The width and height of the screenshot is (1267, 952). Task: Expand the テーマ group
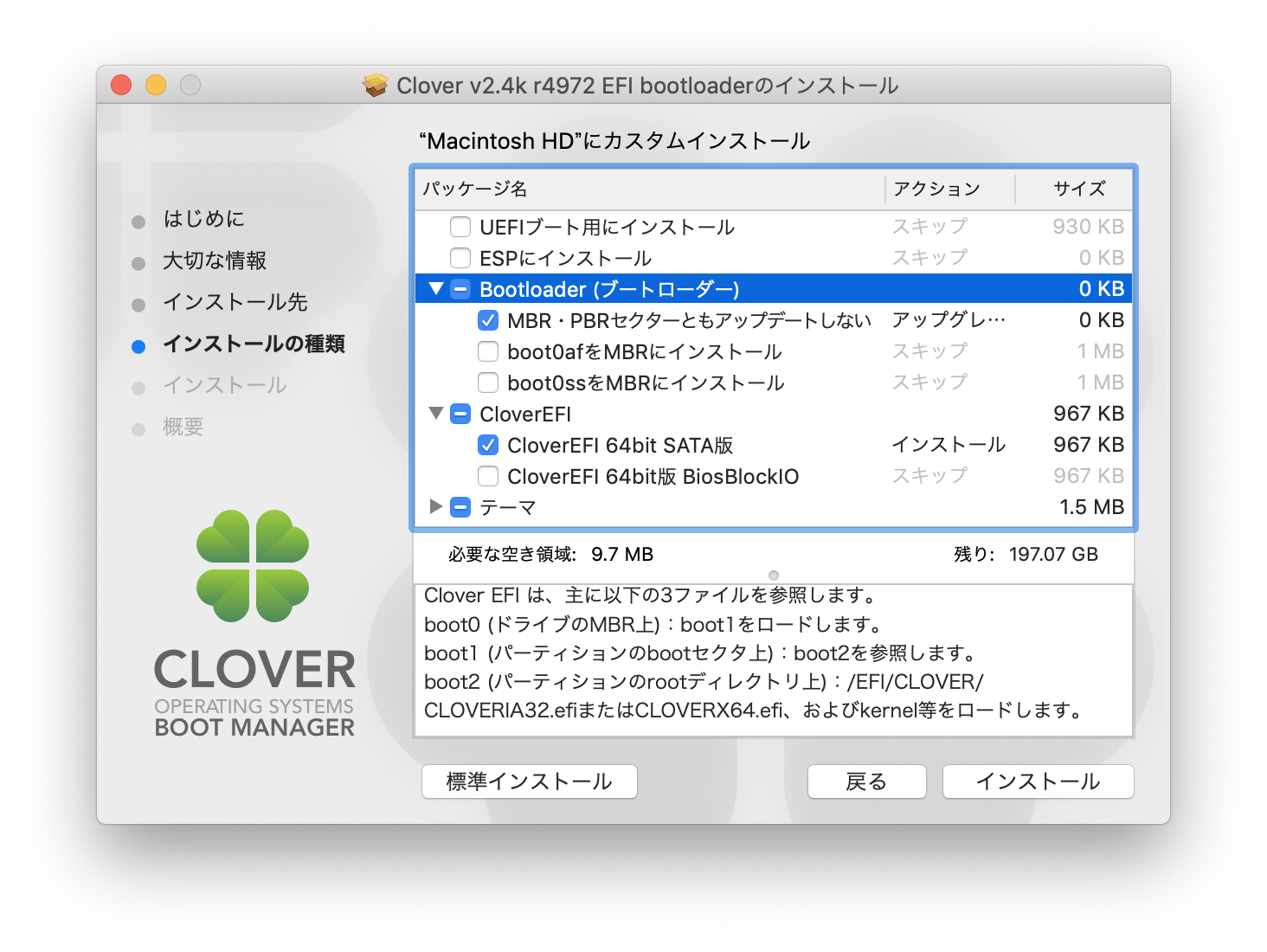(436, 507)
